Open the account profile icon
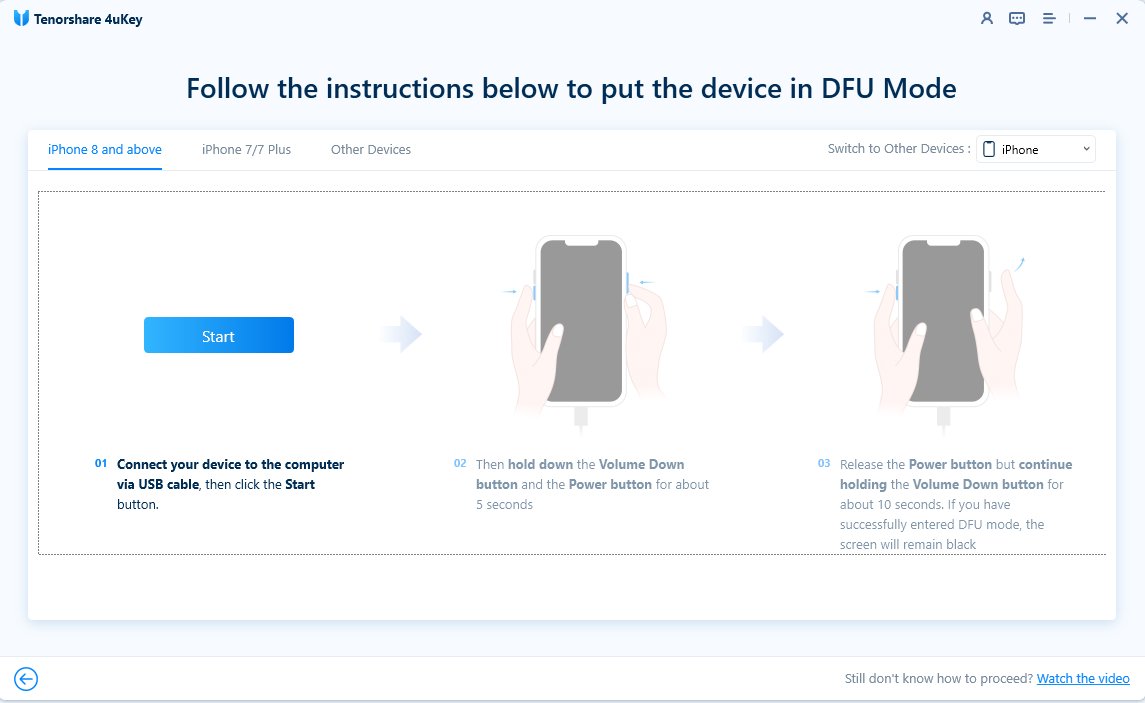This screenshot has width=1145, height=703. [x=986, y=18]
